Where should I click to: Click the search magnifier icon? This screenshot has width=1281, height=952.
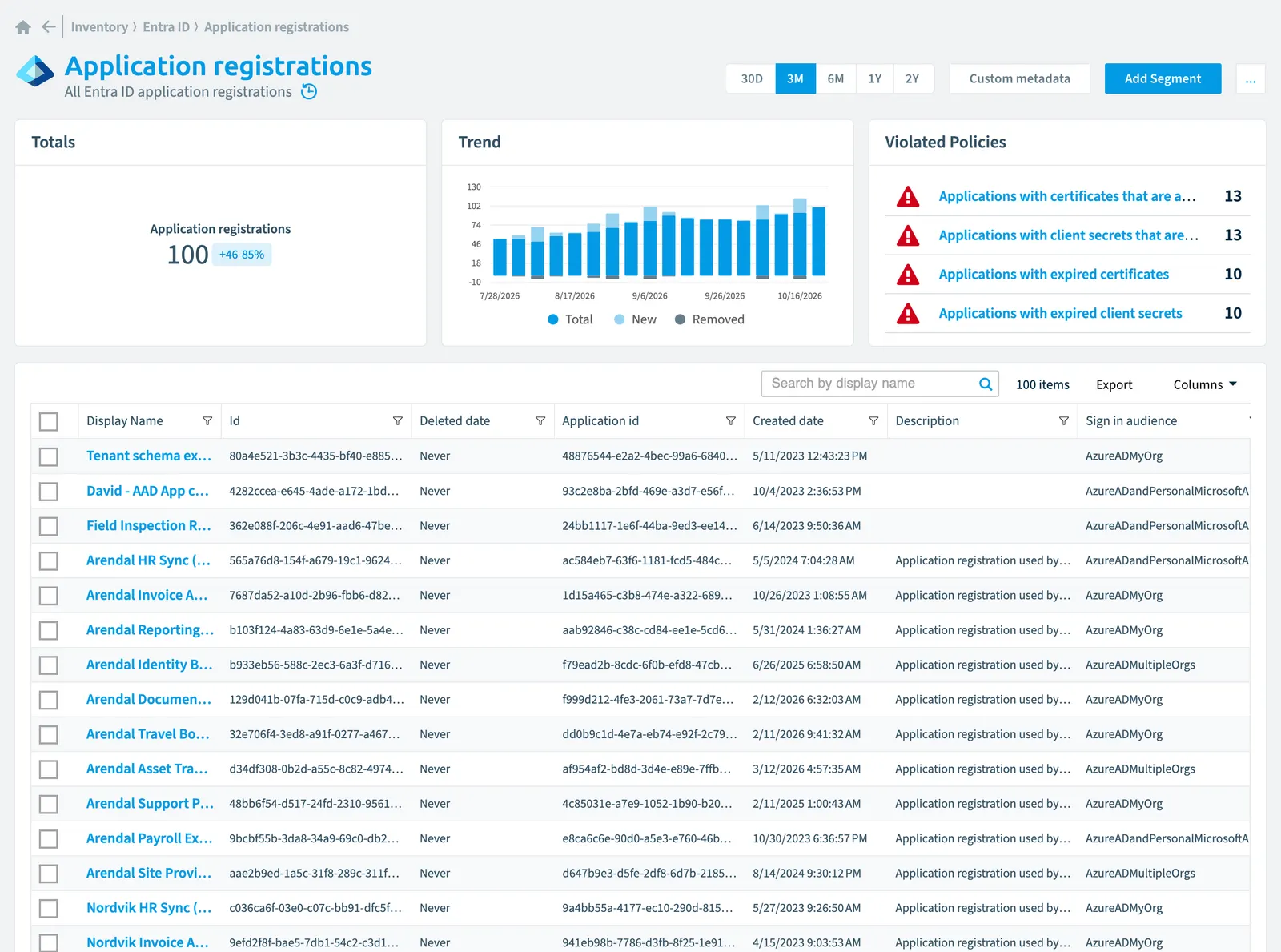pos(986,384)
